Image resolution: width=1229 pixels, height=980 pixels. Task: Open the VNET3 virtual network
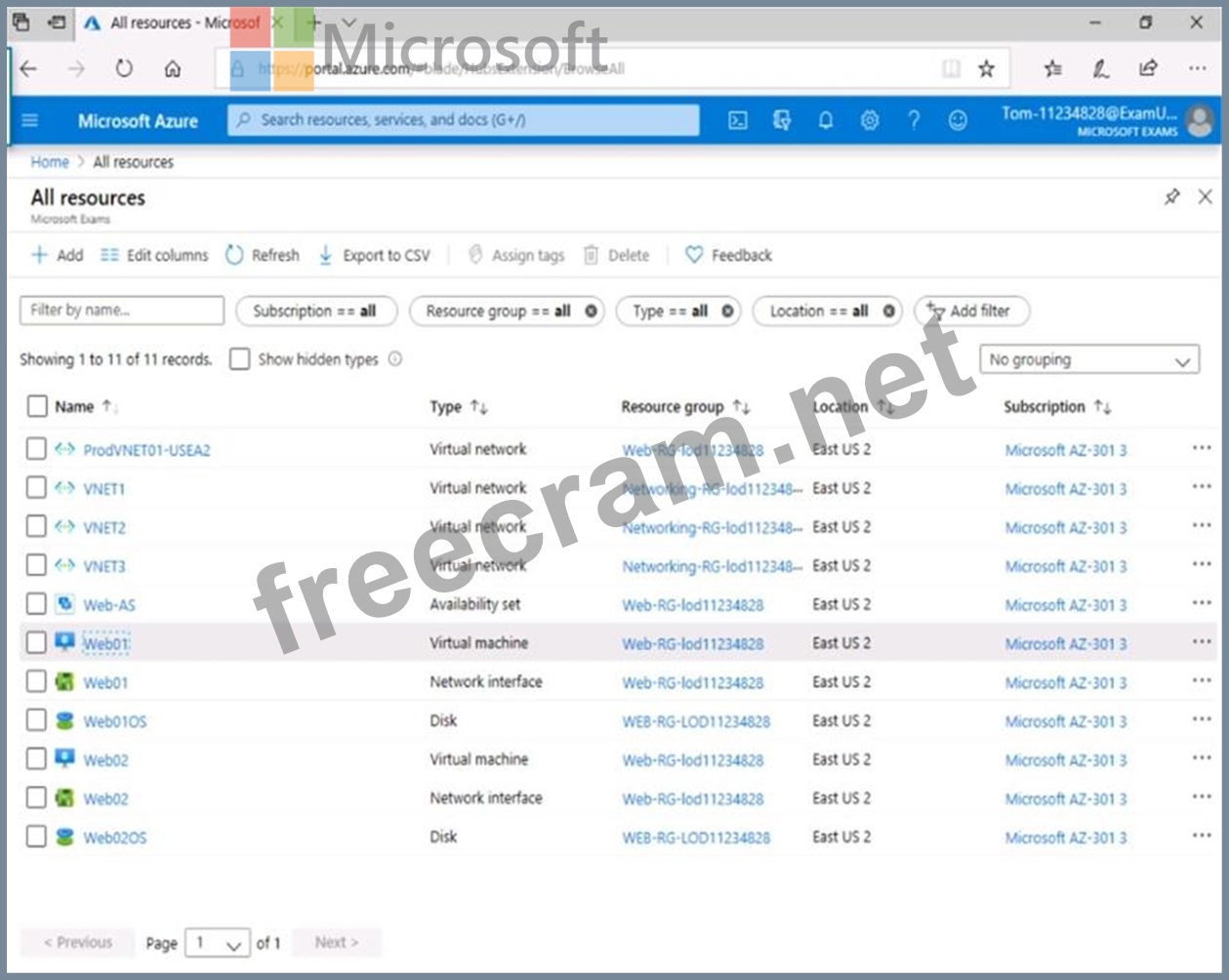click(104, 566)
